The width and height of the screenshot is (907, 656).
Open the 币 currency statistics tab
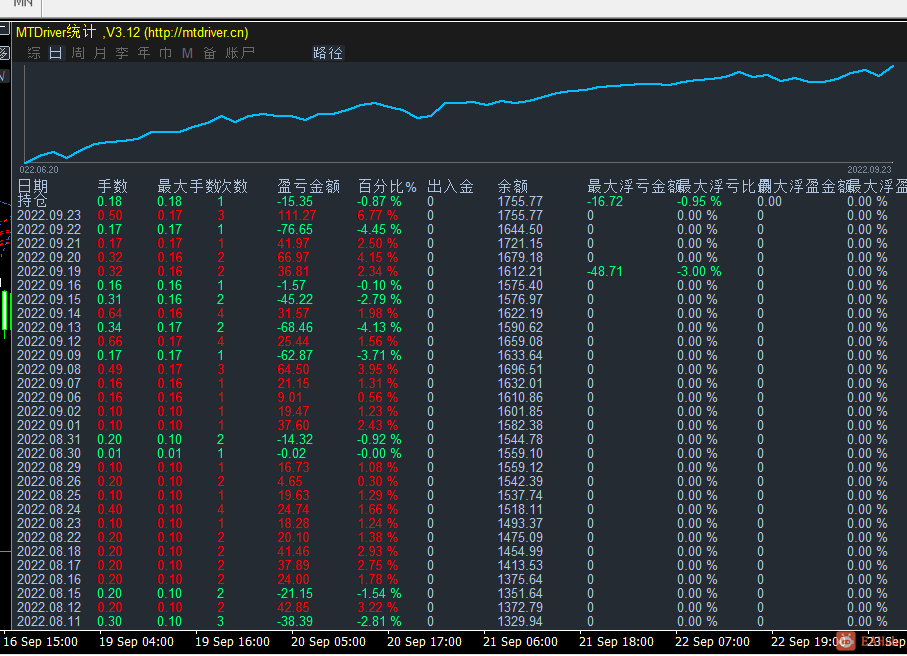(165, 53)
